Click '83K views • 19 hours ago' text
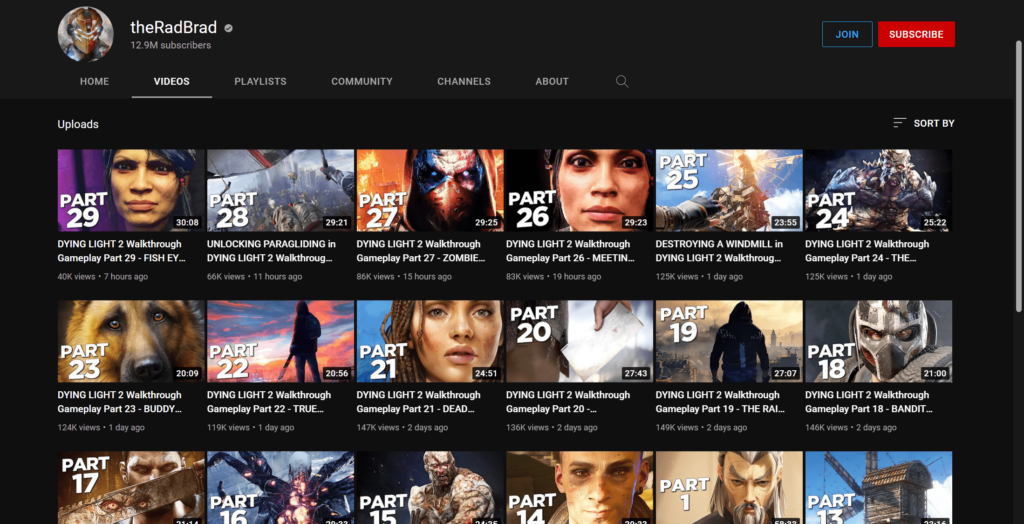This screenshot has width=1024, height=524. (554, 276)
